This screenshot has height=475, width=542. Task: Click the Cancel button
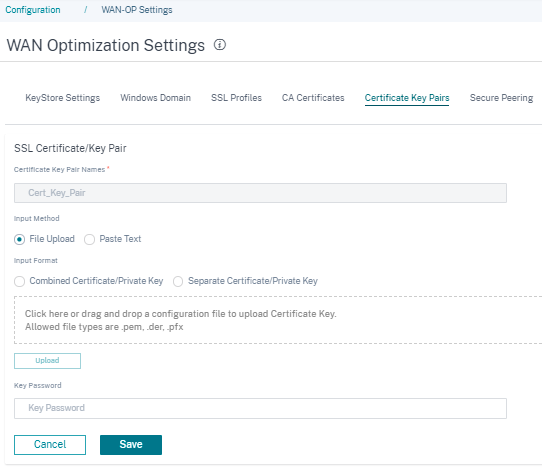click(50, 445)
